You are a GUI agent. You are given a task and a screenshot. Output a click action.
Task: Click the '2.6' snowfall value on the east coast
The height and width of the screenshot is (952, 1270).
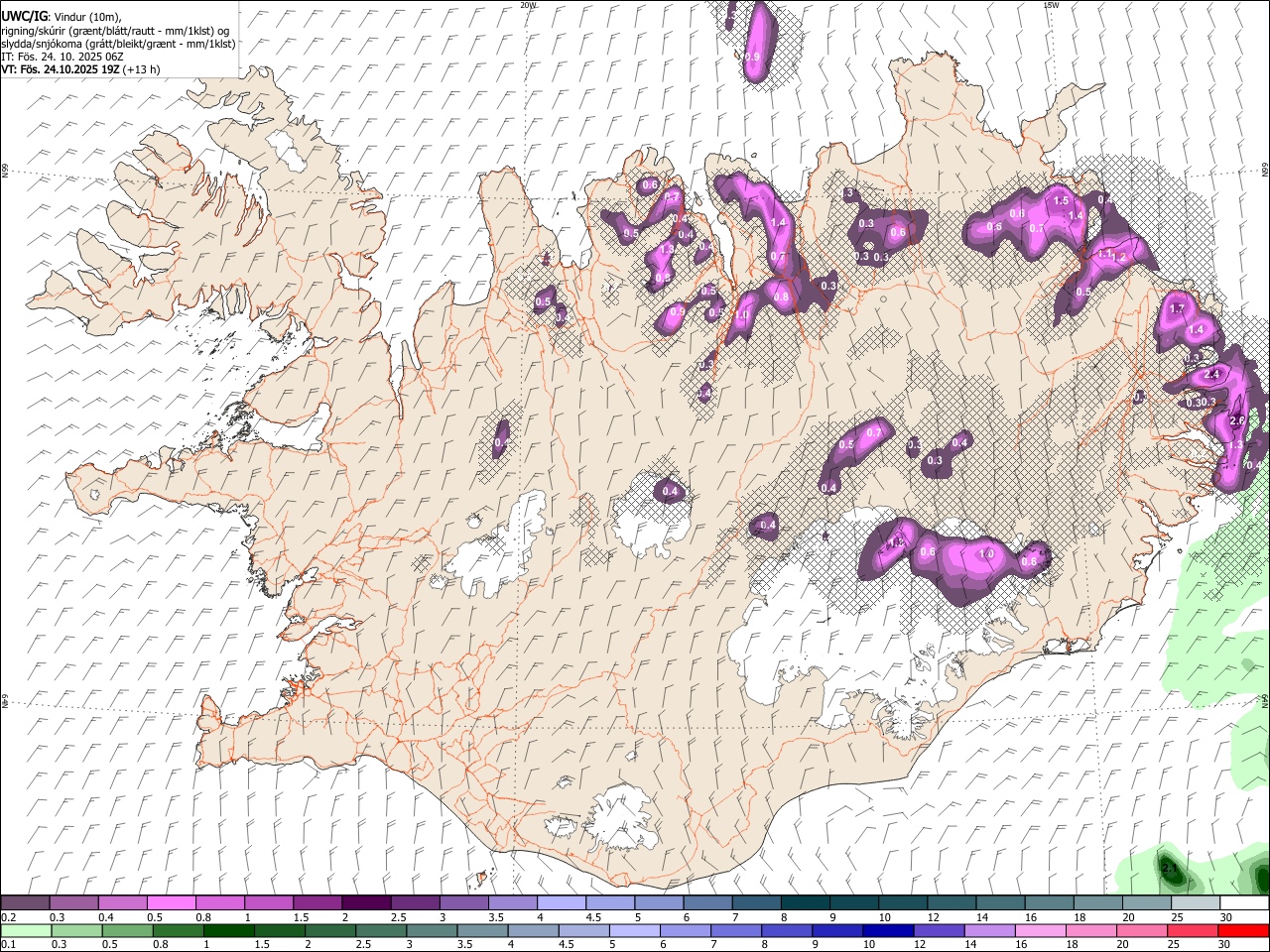click(x=1236, y=420)
